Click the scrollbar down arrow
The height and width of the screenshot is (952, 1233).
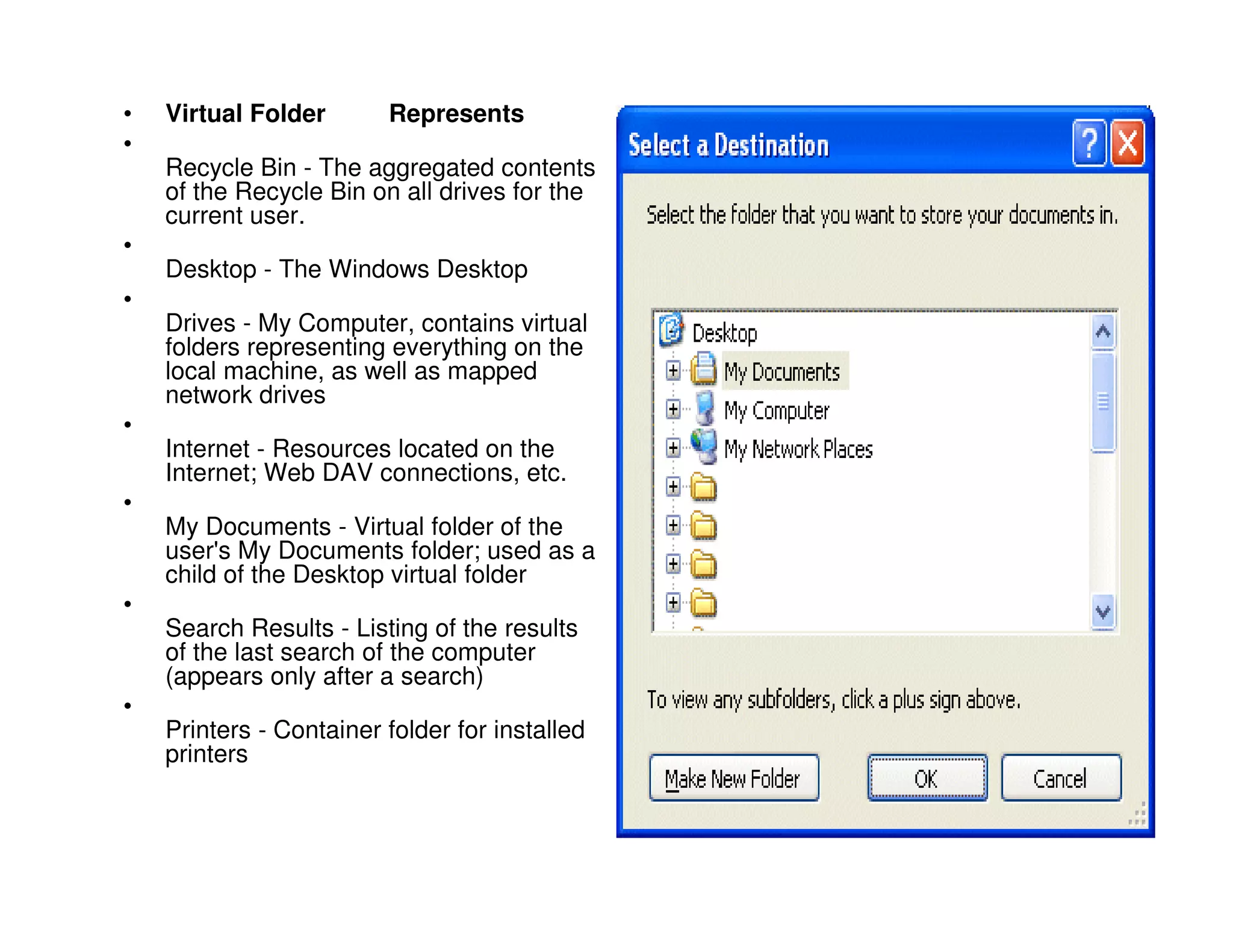pyautogui.click(x=1103, y=613)
